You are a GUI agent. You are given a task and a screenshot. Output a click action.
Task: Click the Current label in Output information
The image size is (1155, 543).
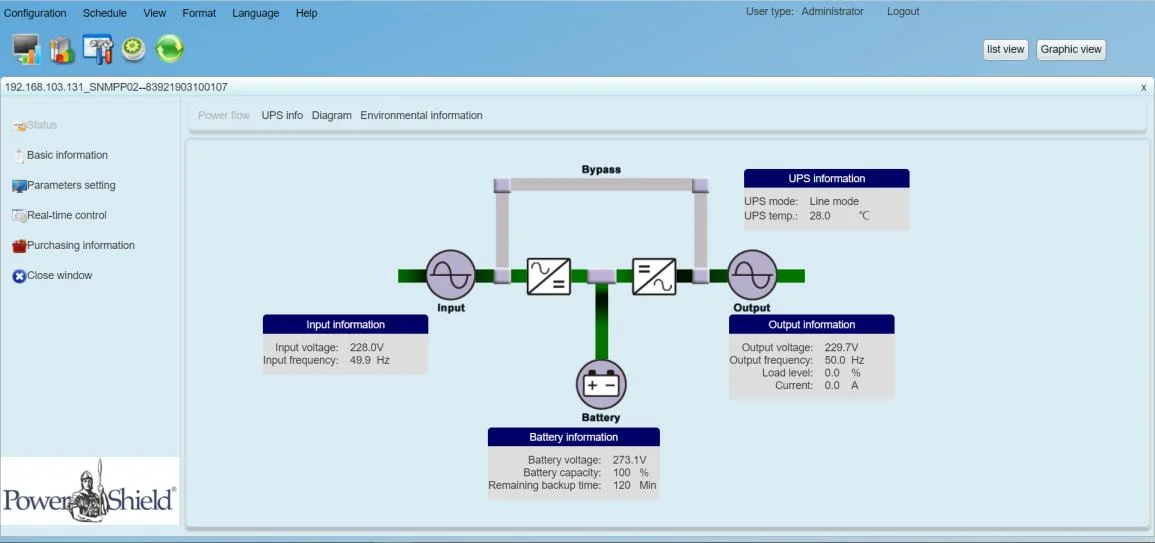[x=794, y=385]
